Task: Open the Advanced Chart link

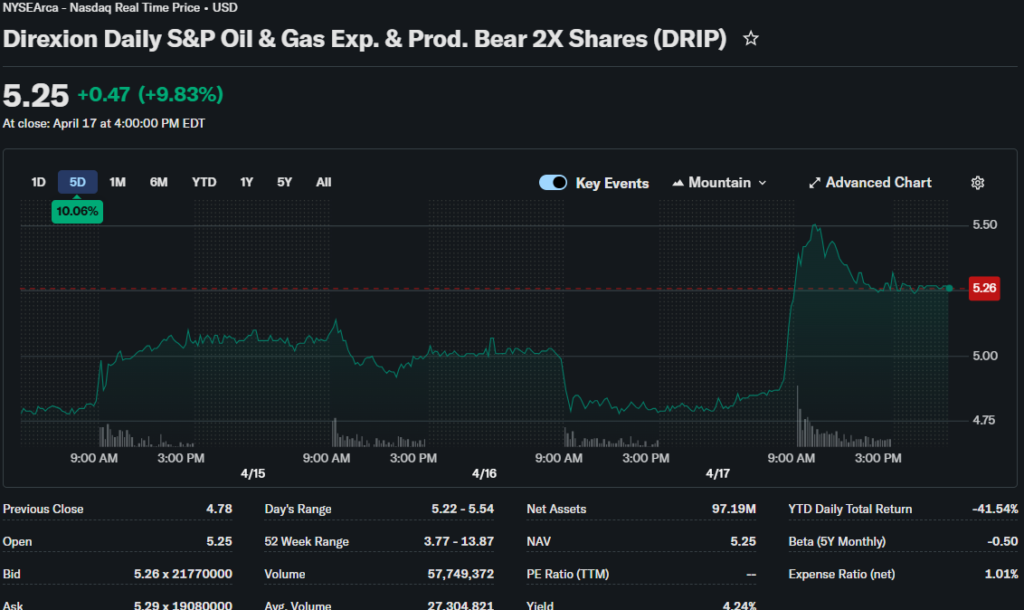Action: tap(870, 183)
